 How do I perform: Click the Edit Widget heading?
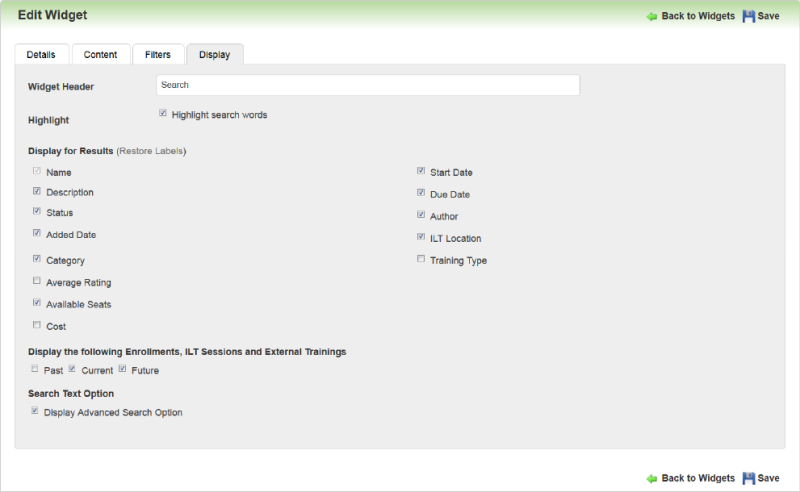click(53, 15)
